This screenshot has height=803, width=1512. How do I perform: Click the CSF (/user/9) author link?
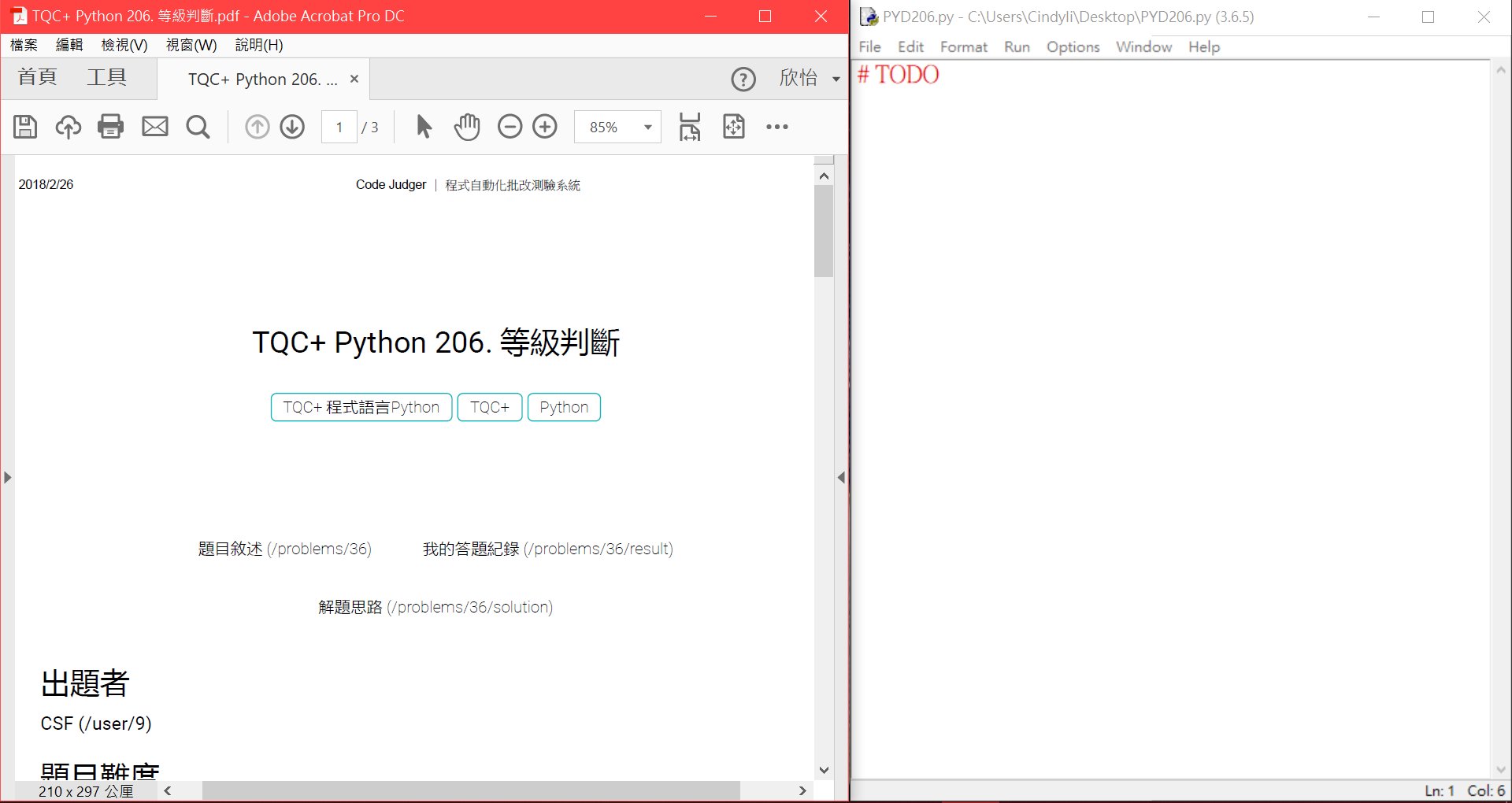click(96, 723)
